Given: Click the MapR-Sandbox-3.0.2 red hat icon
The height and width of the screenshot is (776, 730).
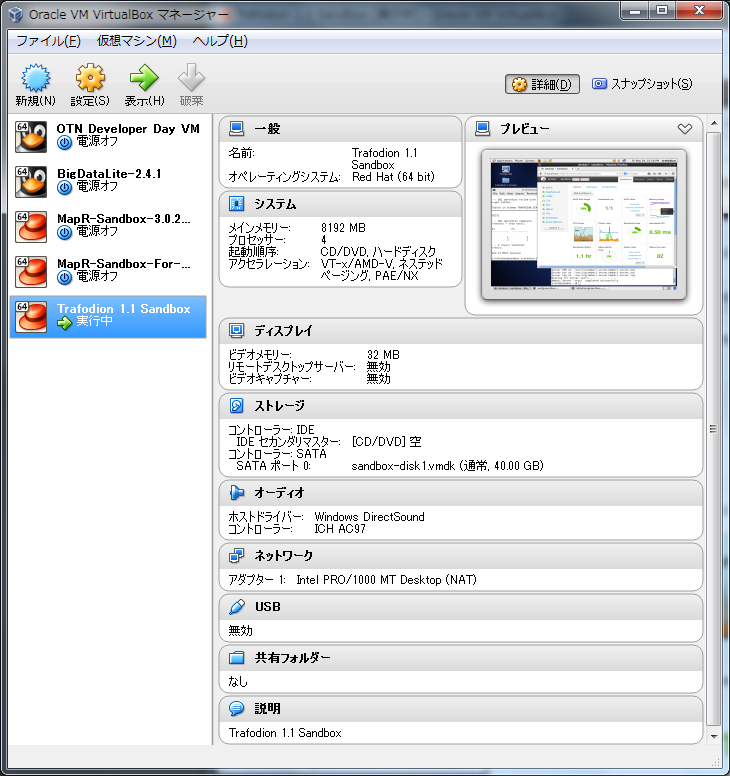Looking at the screenshot, I should pos(31,227).
